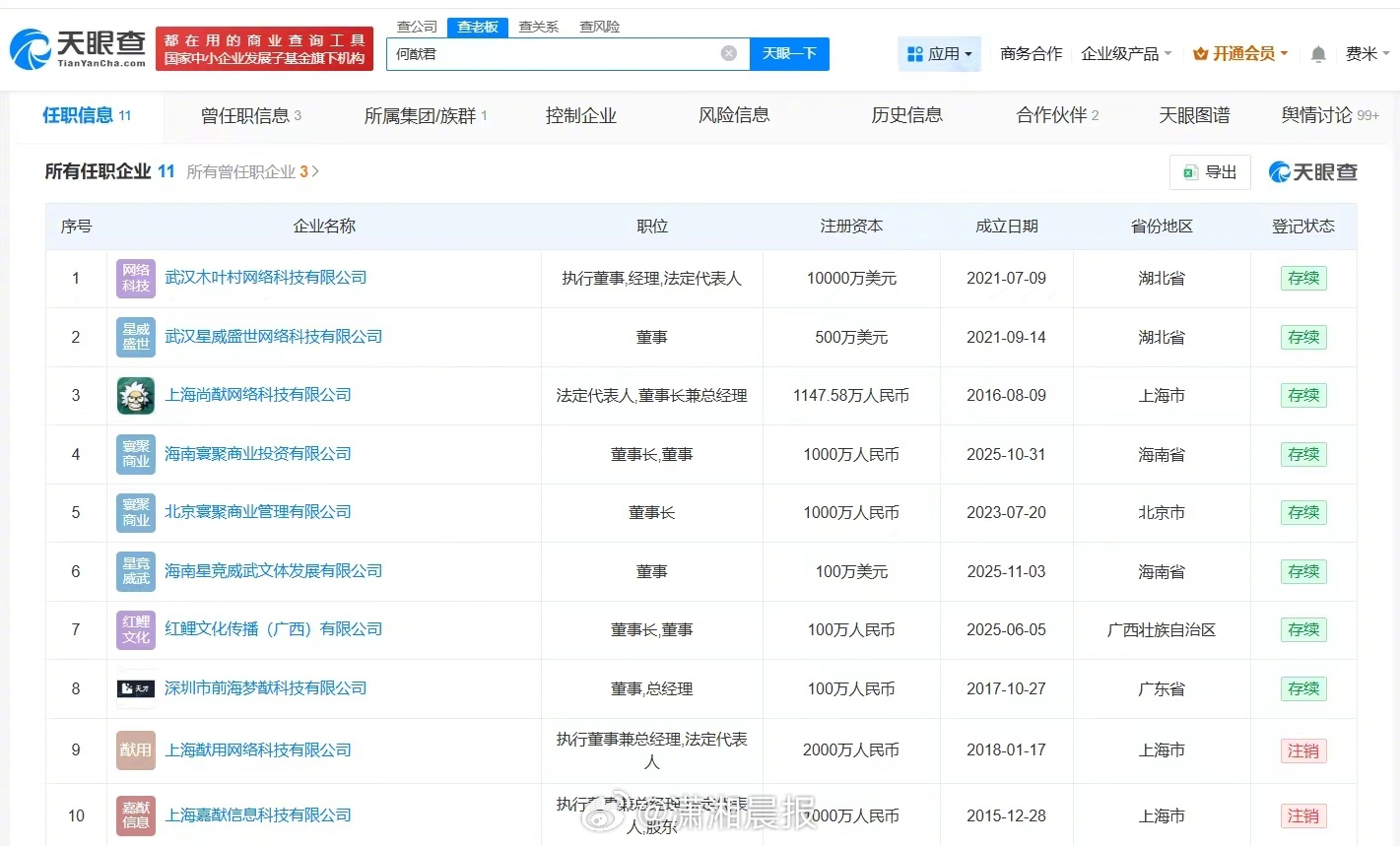Select the 查老板 search tab
Image resolution: width=1400 pixels, height=846 pixels.
point(478,27)
